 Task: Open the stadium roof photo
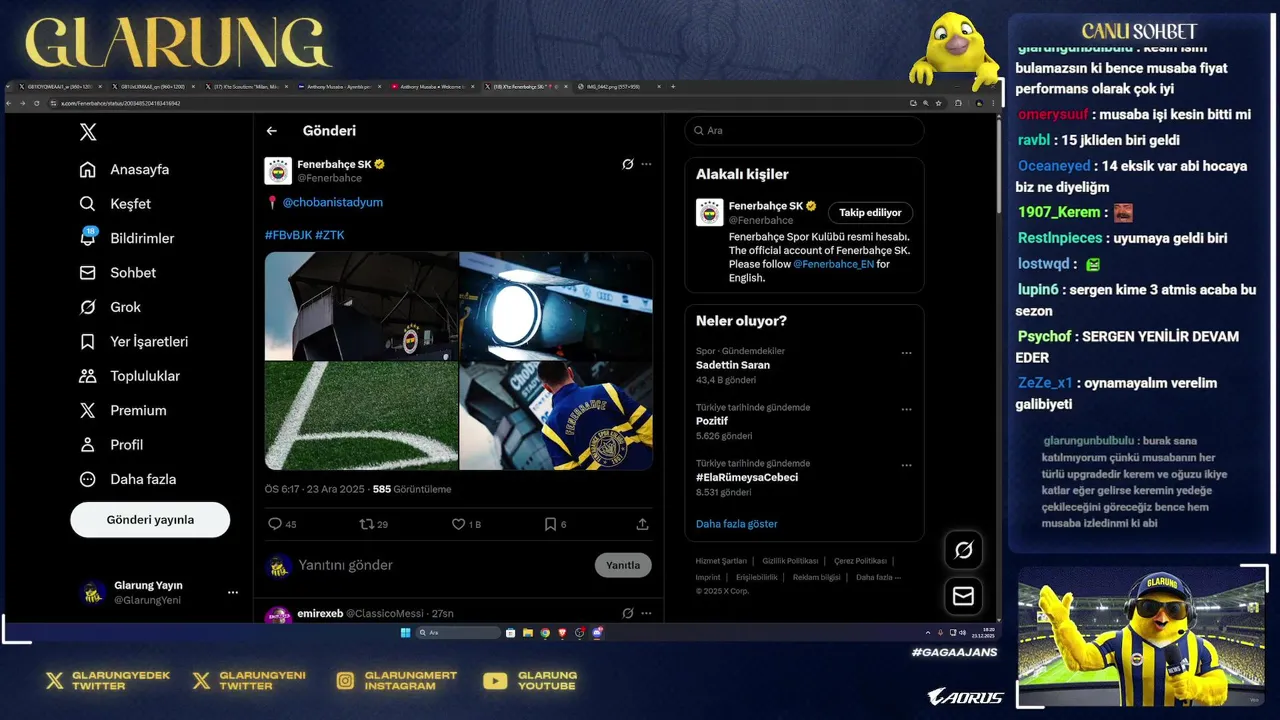(361, 305)
